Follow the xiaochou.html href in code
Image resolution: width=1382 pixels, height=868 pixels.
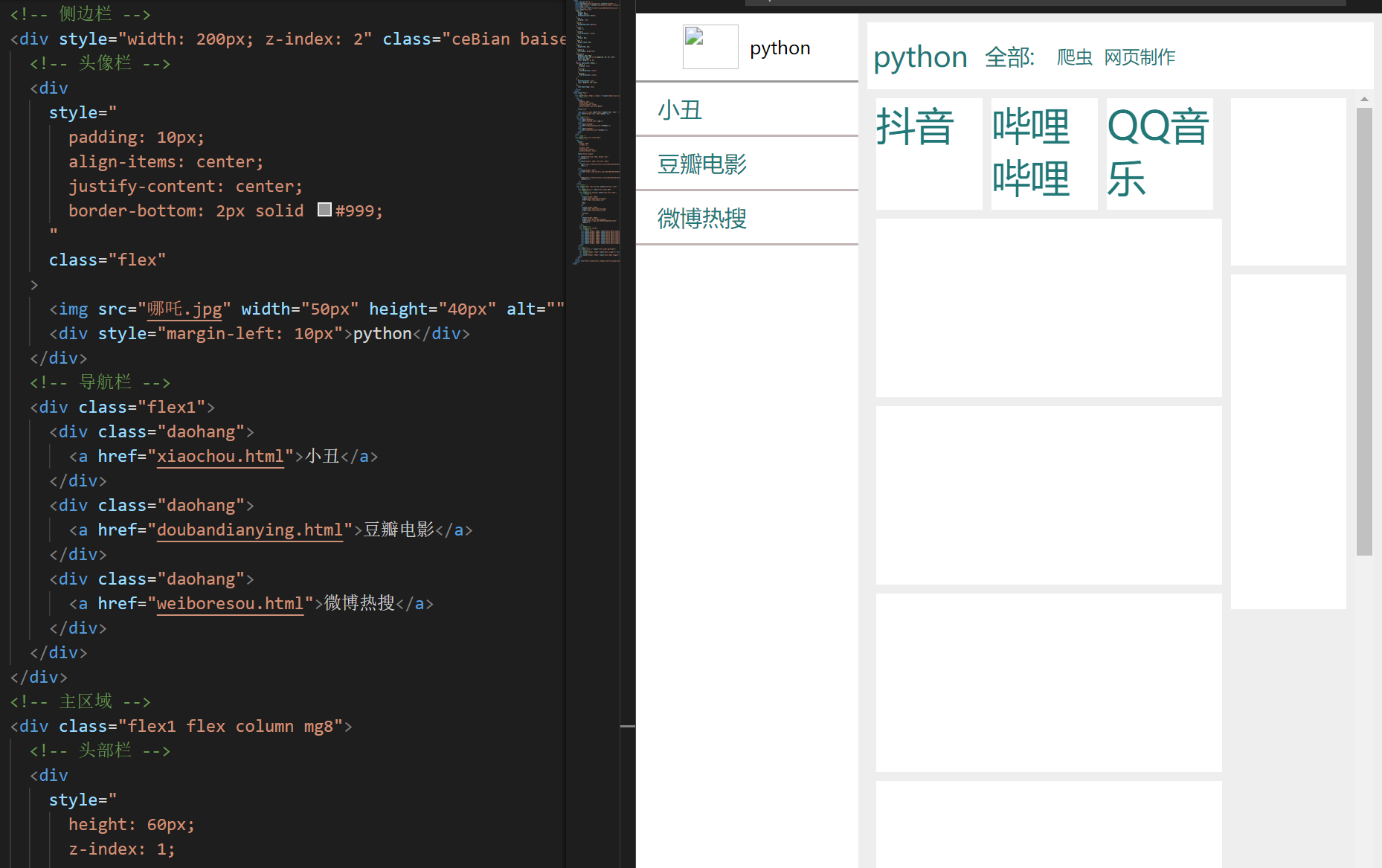point(220,456)
